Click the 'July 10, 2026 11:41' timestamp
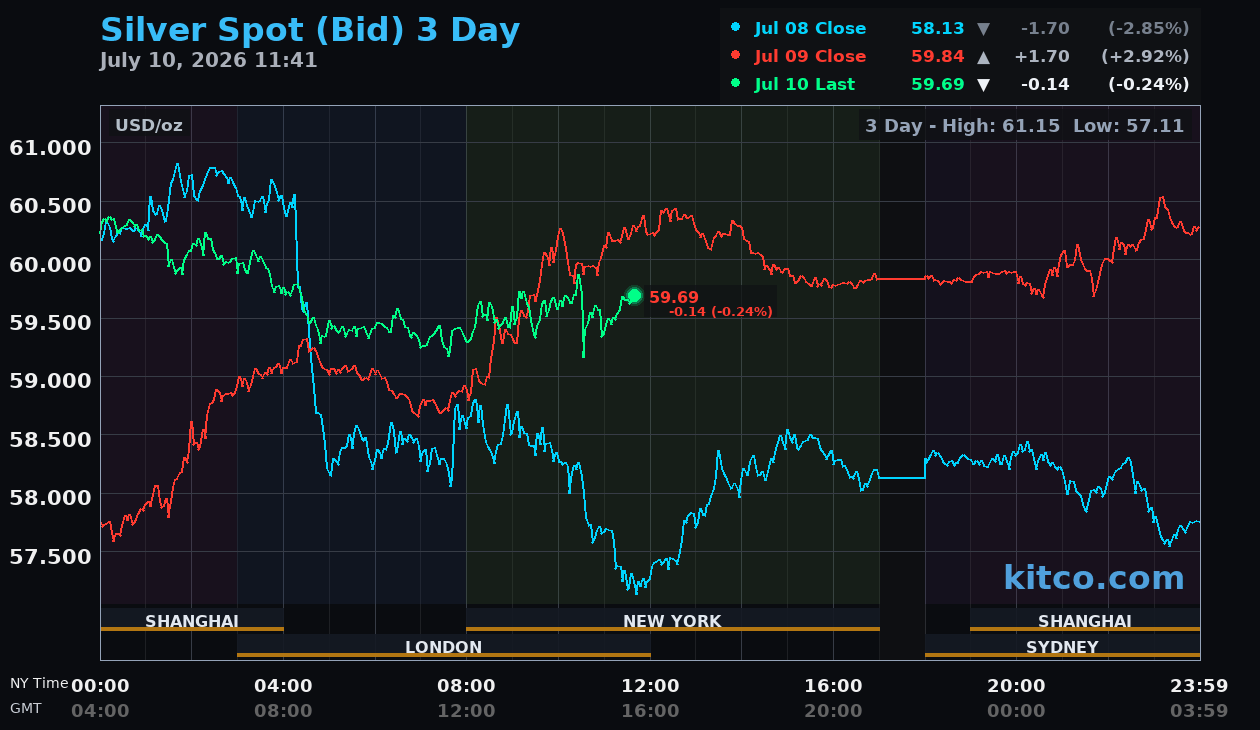 [x=208, y=61]
